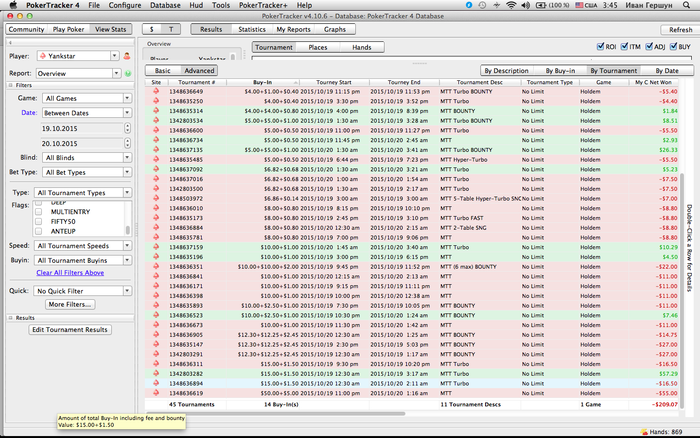Click site icon for tournament 1348636010

pyautogui.click(x=156, y=208)
